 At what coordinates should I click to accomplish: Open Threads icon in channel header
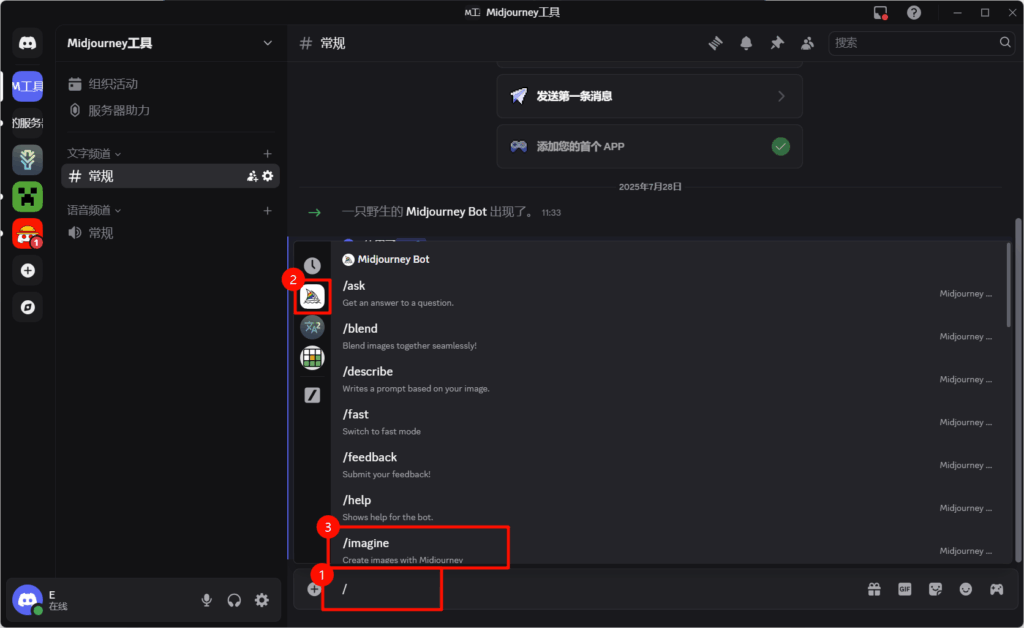(715, 43)
